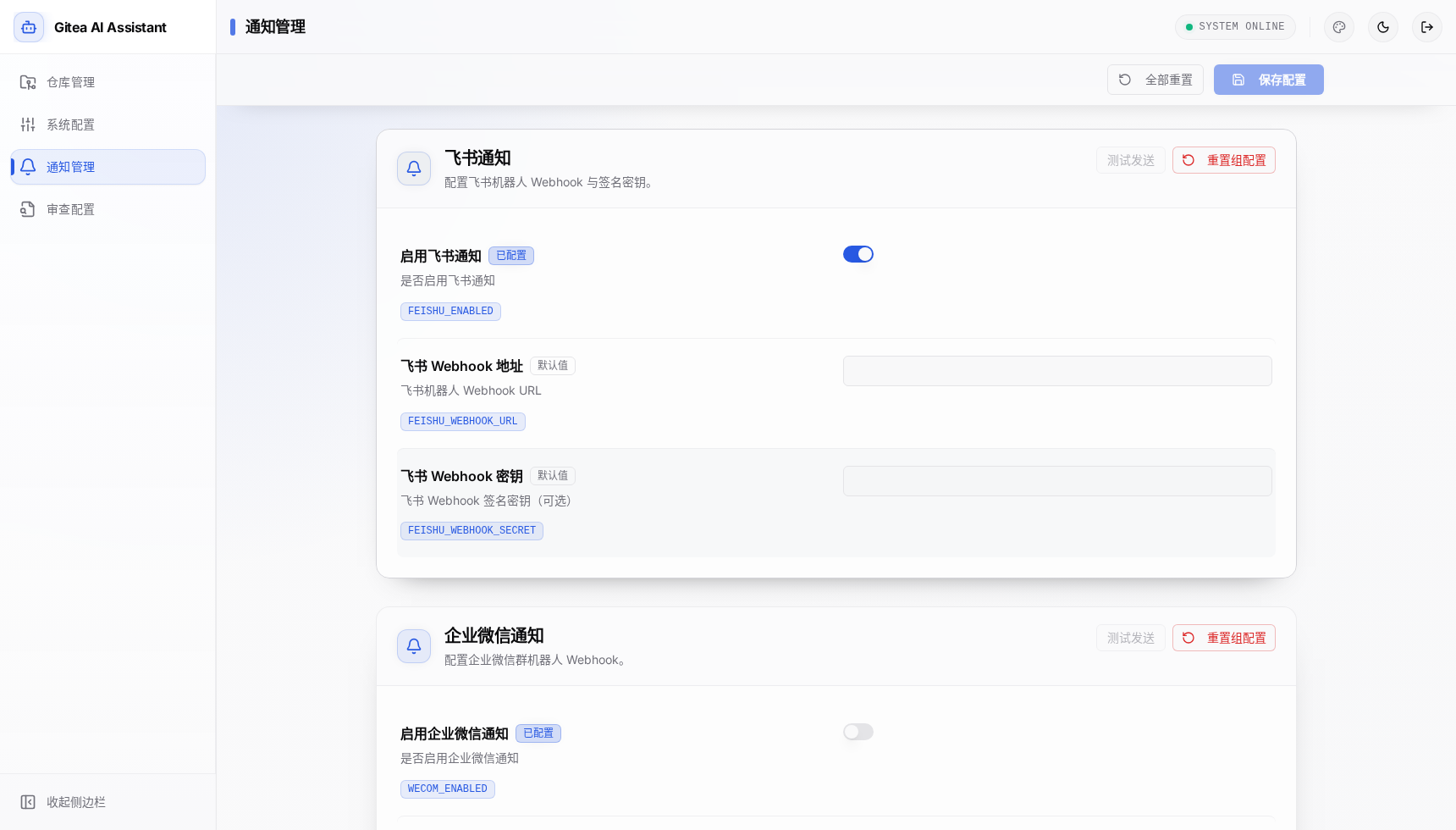Click the 企业微信通知 card heading

point(494,636)
